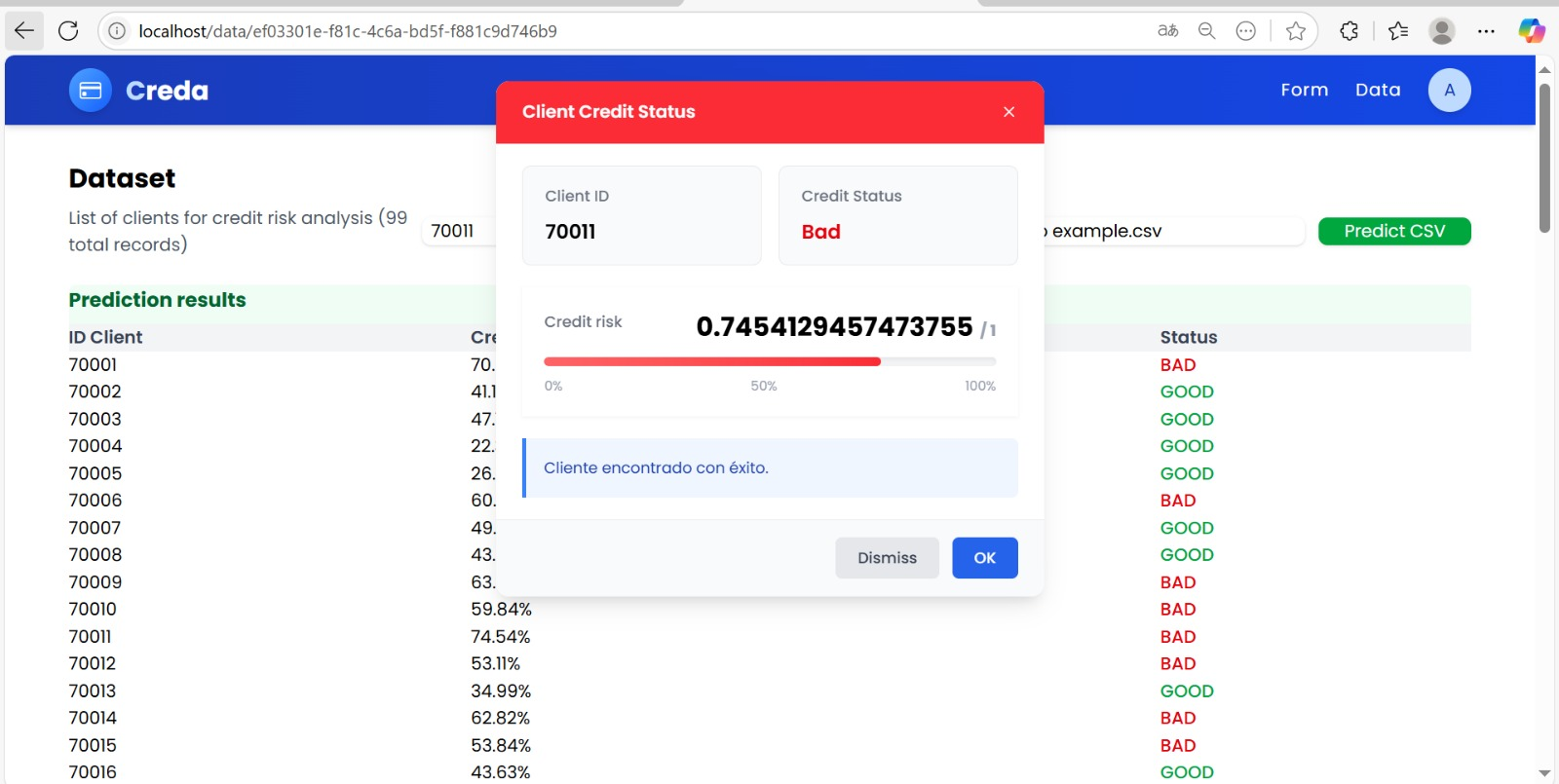Click client ID cell 70001

pyautogui.click(x=93, y=364)
